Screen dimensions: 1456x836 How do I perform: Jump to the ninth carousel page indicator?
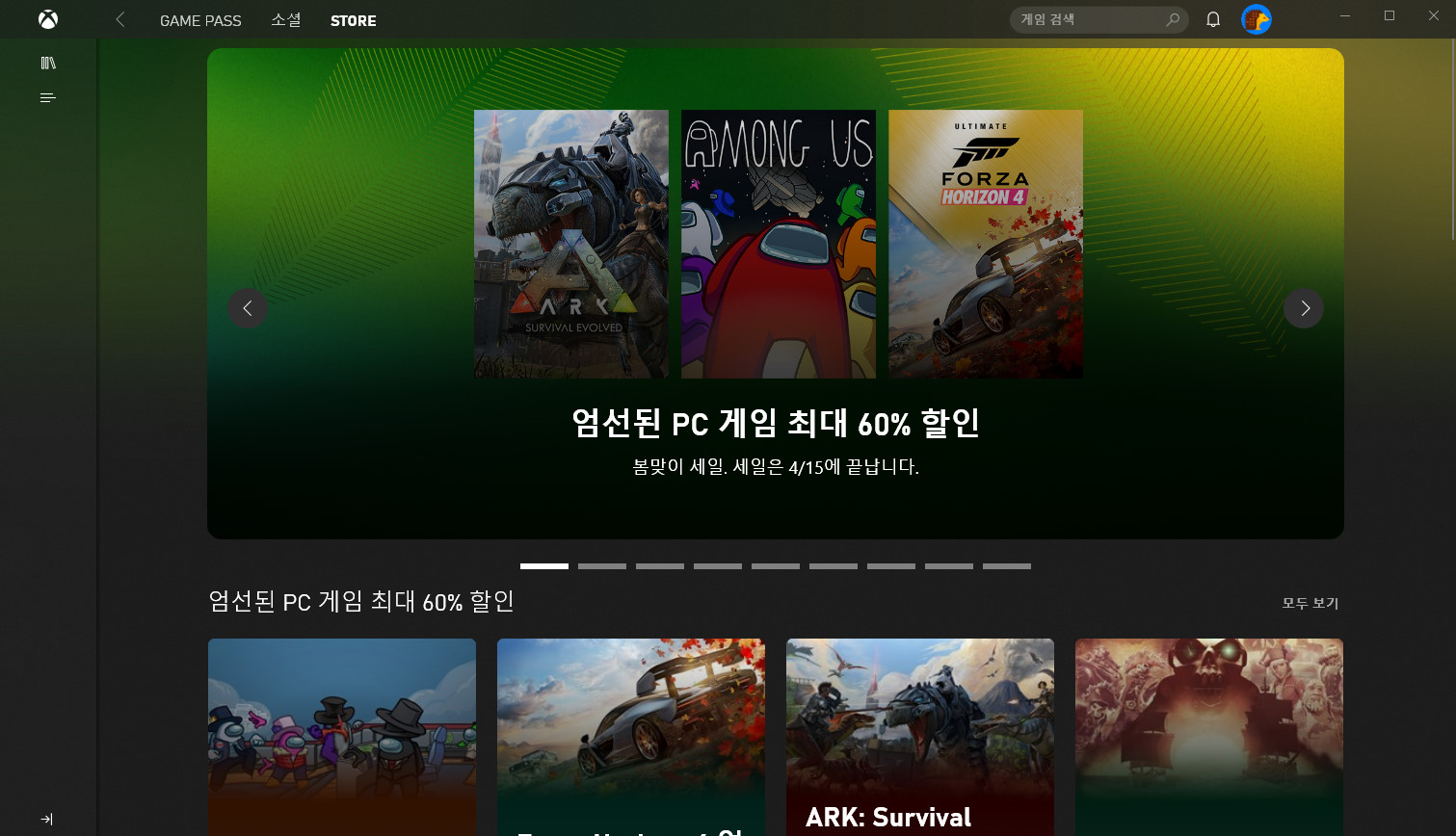1007,566
